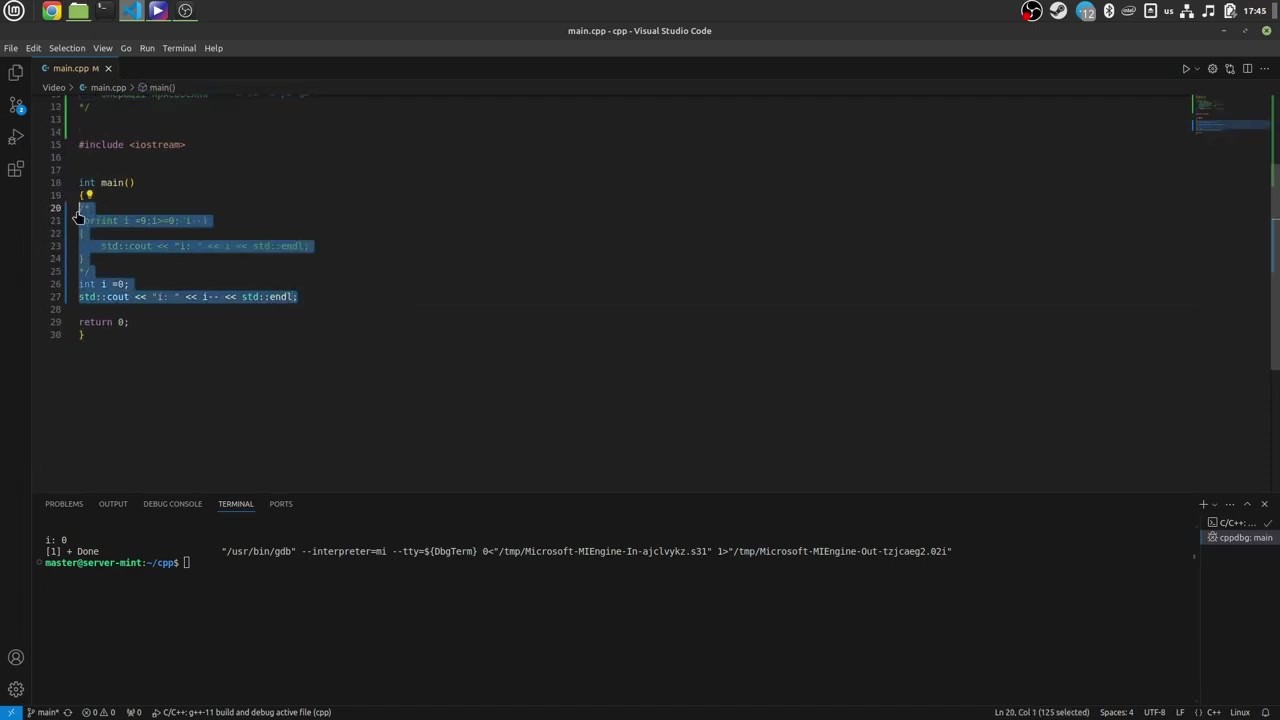Viewport: 1280px width, 720px height.
Task: Open the Extensions view
Action: (x=16, y=169)
